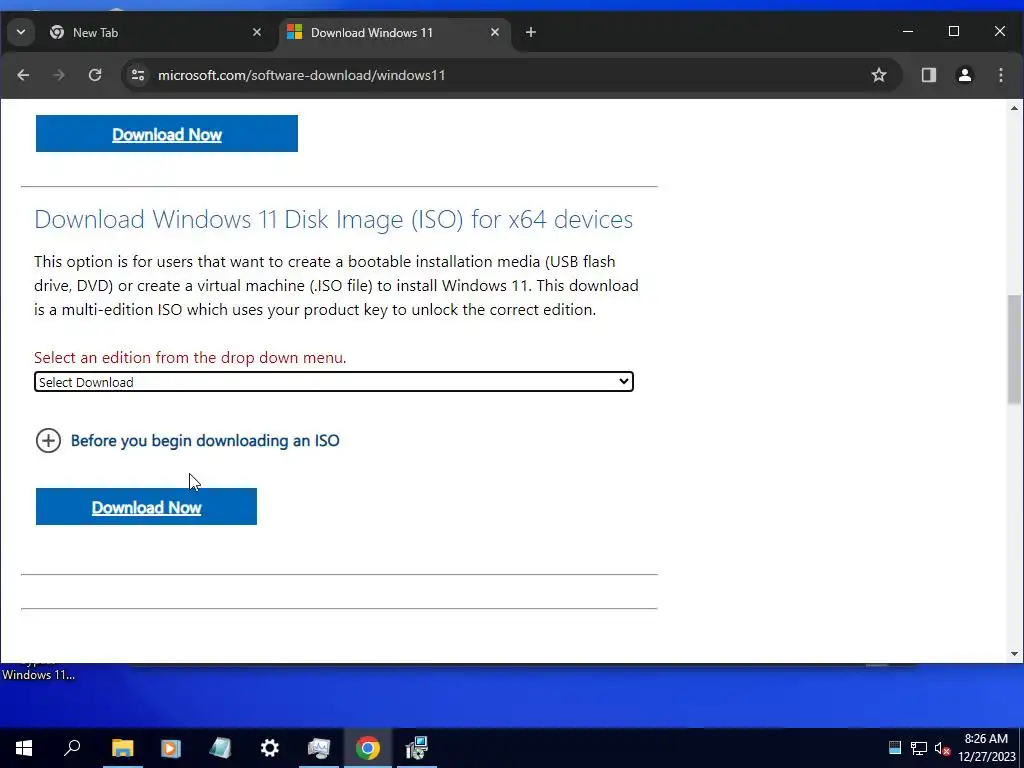The height and width of the screenshot is (768, 1024).
Task: Open the media player taskbar icon
Action: tap(171, 748)
